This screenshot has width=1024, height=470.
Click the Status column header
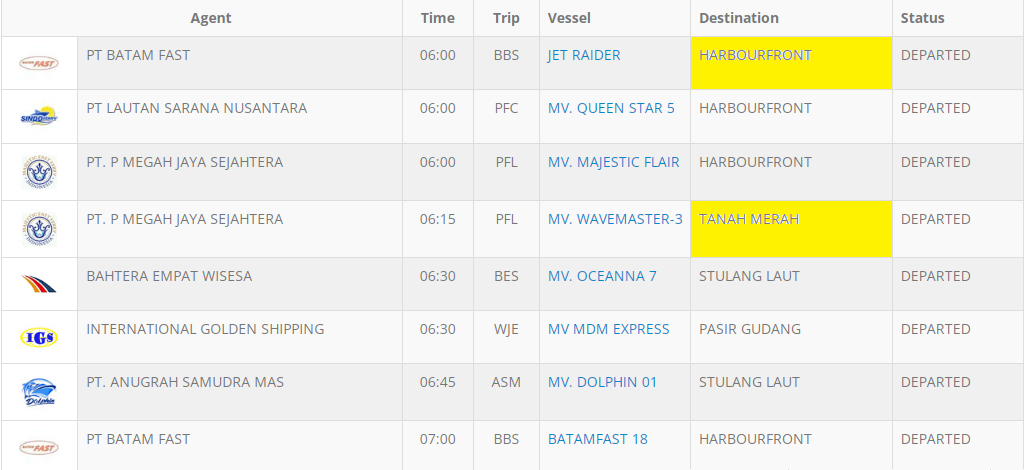tap(922, 18)
